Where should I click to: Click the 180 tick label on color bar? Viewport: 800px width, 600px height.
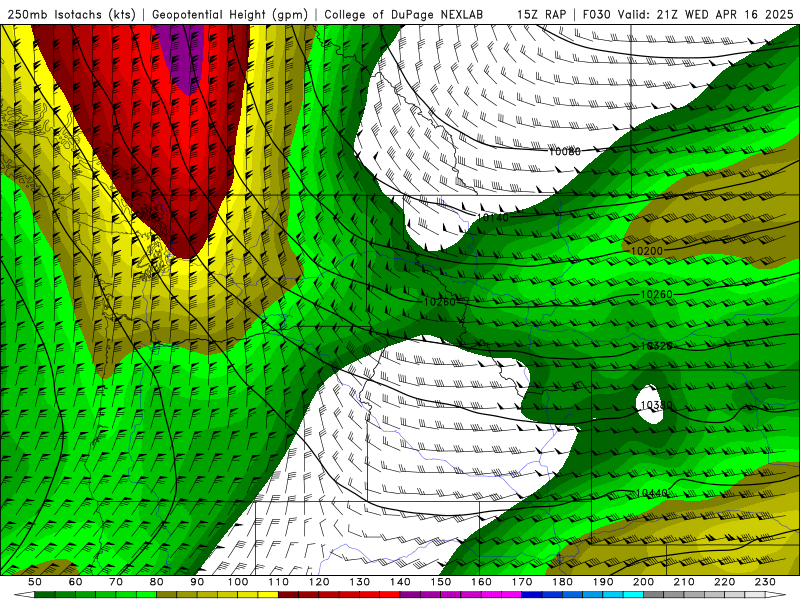562,582
